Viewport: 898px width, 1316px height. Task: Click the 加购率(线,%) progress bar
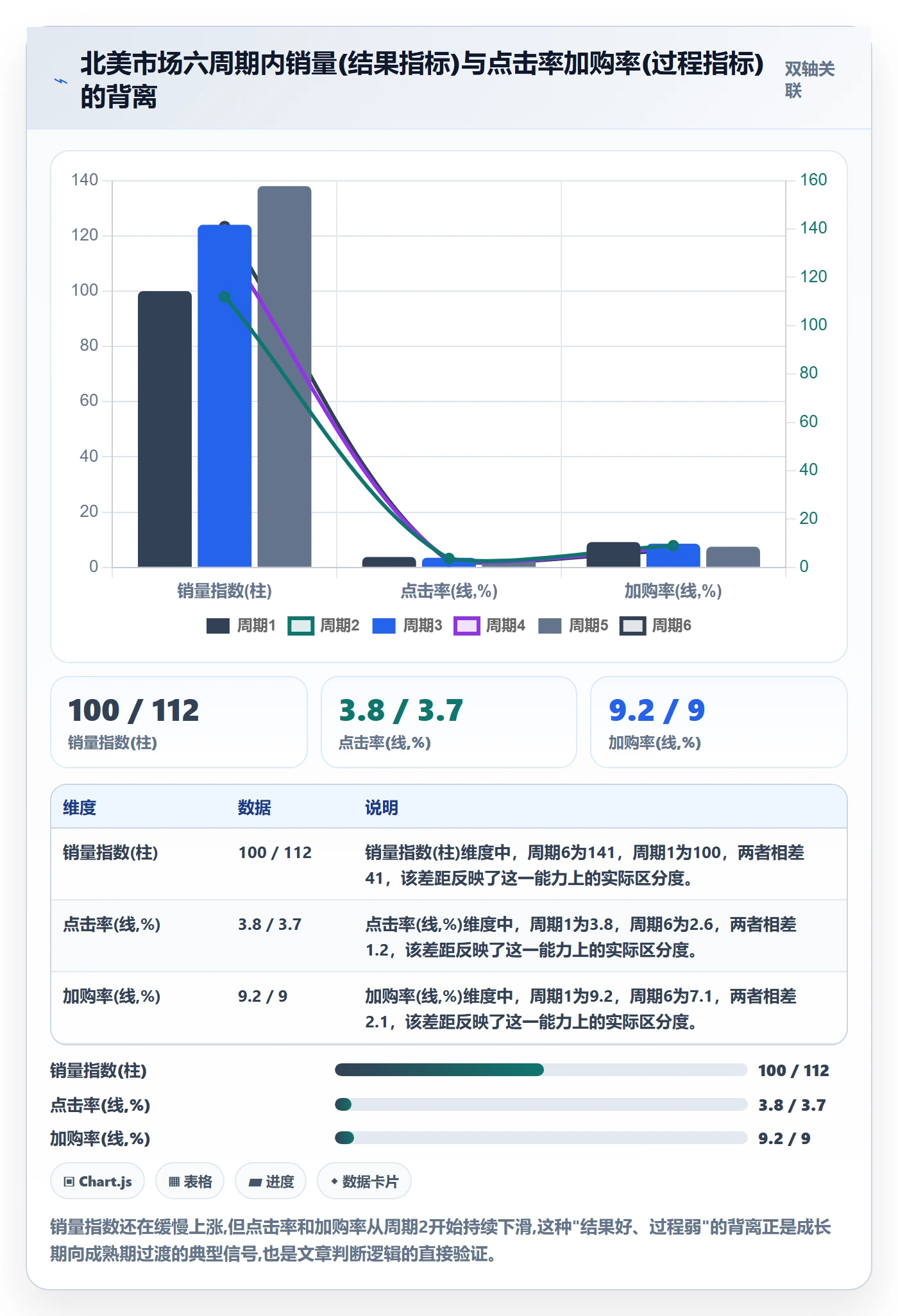pos(541,1138)
